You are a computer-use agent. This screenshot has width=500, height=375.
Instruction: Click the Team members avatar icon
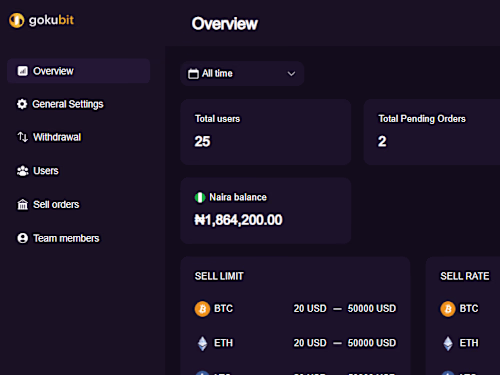(23, 238)
